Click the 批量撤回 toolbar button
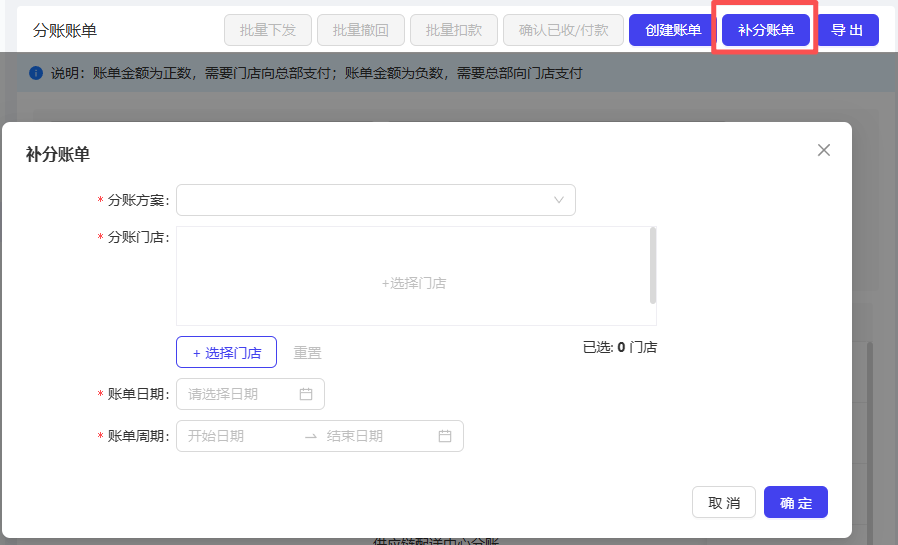 pos(361,30)
